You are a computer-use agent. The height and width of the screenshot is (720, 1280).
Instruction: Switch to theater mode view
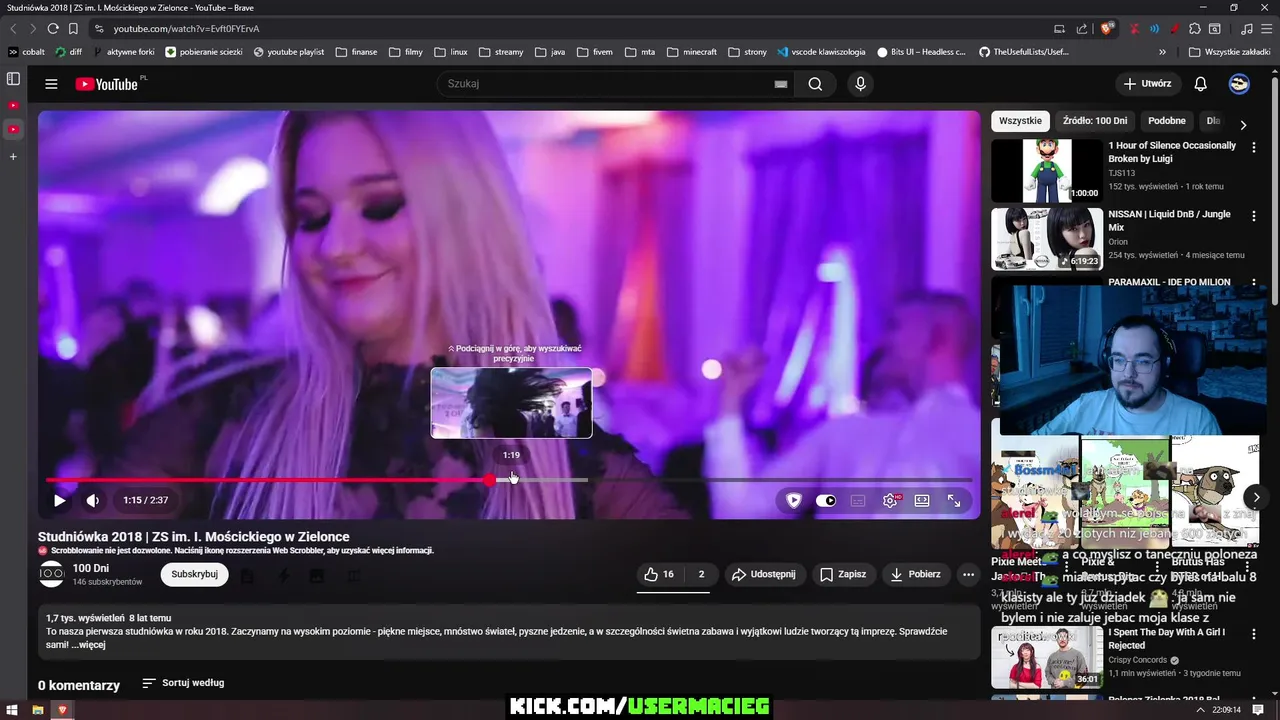pyautogui.click(x=922, y=500)
